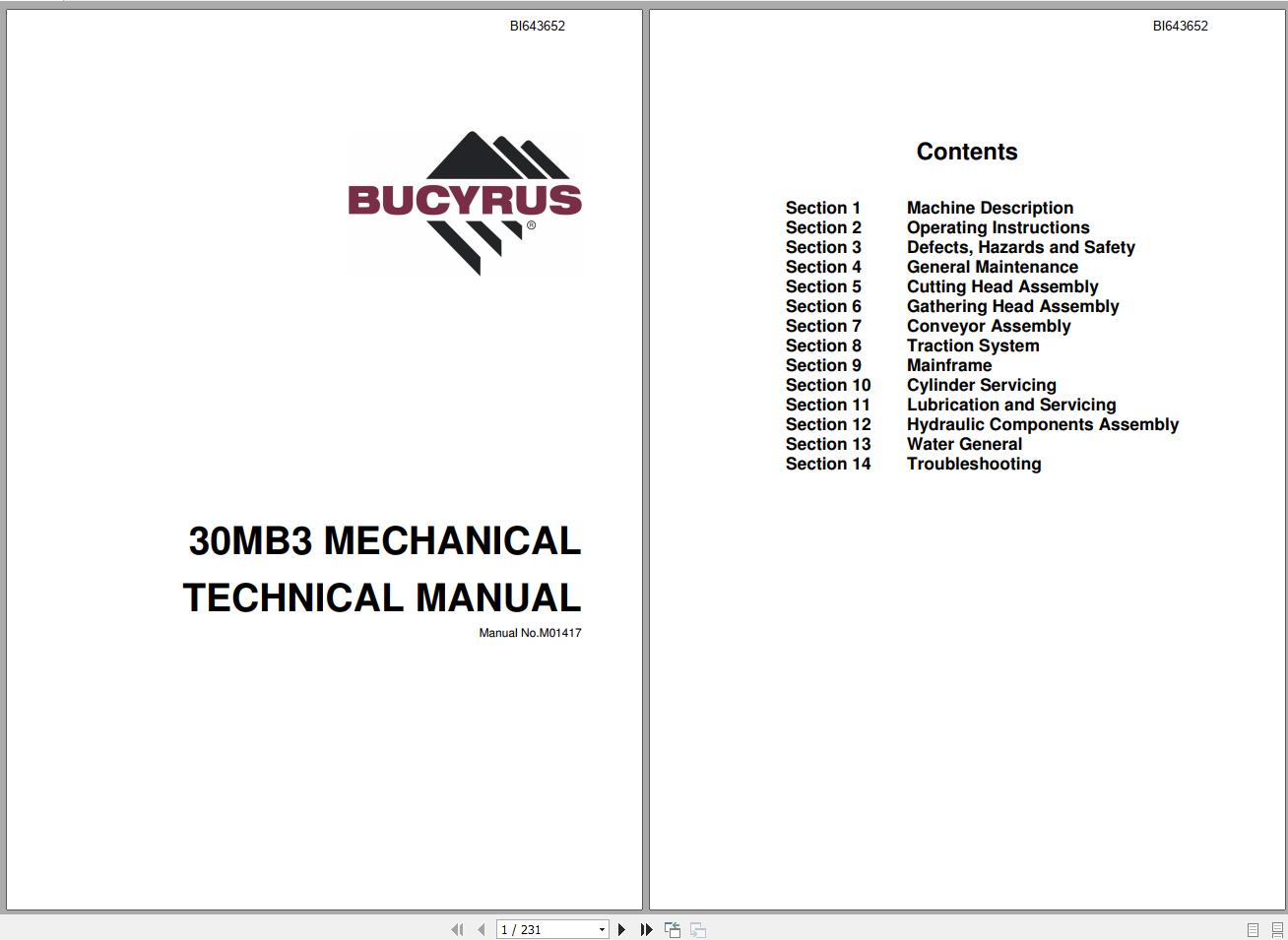Click Section 1 Machine Description

[929, 208]
